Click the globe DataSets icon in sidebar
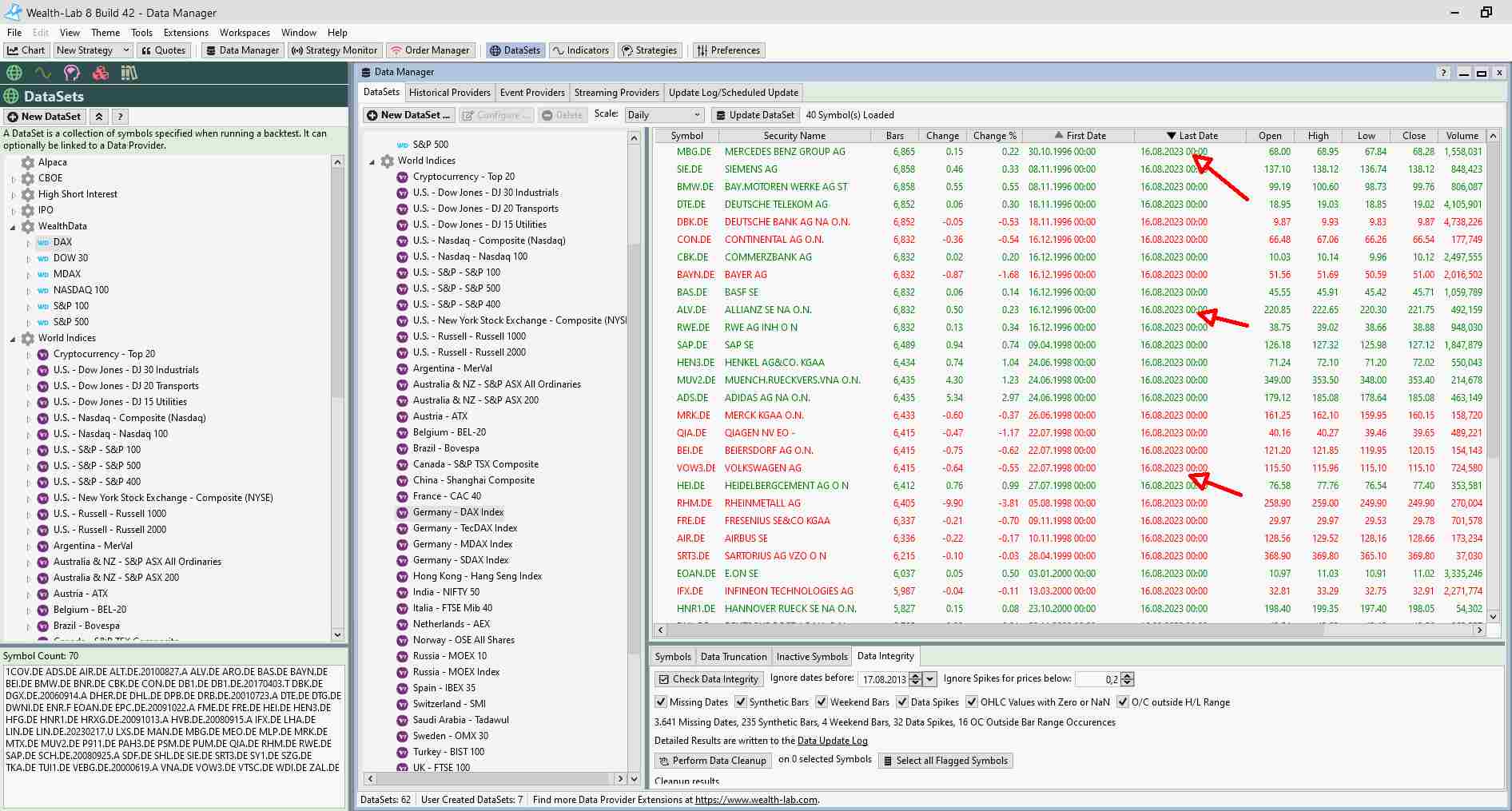Screen dimensions: 1512x811 click(14, 73)
